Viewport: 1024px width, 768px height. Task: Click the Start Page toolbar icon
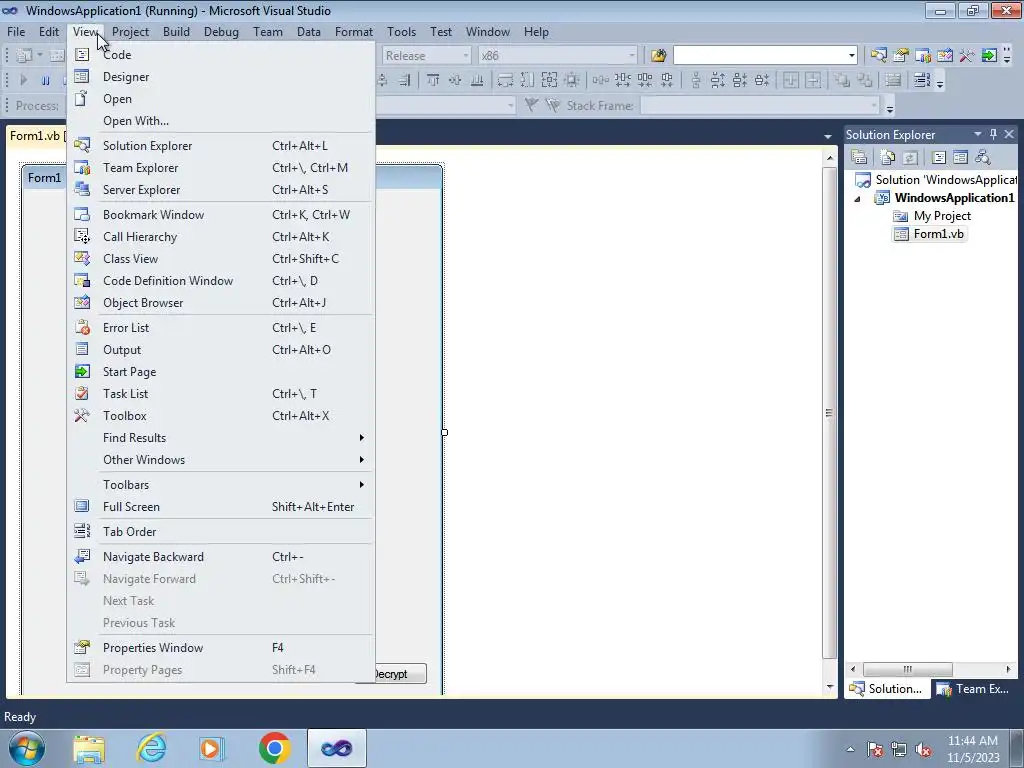click(989, 56)
